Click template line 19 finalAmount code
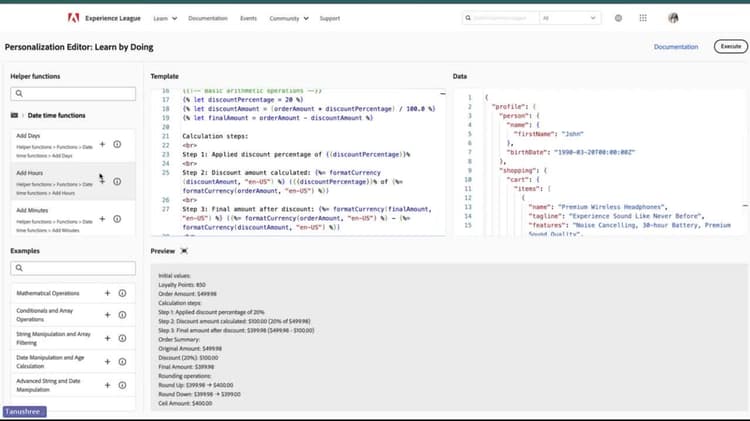Viewport: 750px width, 421px height. click(x=277, y=118)
